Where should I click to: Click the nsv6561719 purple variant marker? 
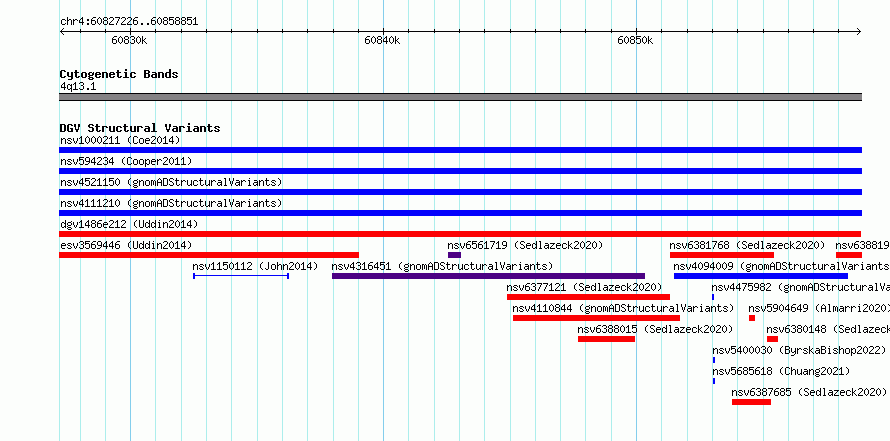454,255
